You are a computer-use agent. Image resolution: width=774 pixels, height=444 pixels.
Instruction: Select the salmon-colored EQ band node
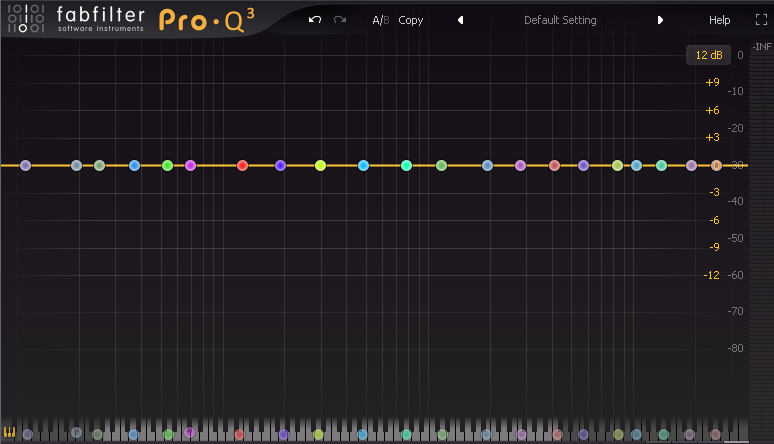pyautogui.click(x=554, y=165)
